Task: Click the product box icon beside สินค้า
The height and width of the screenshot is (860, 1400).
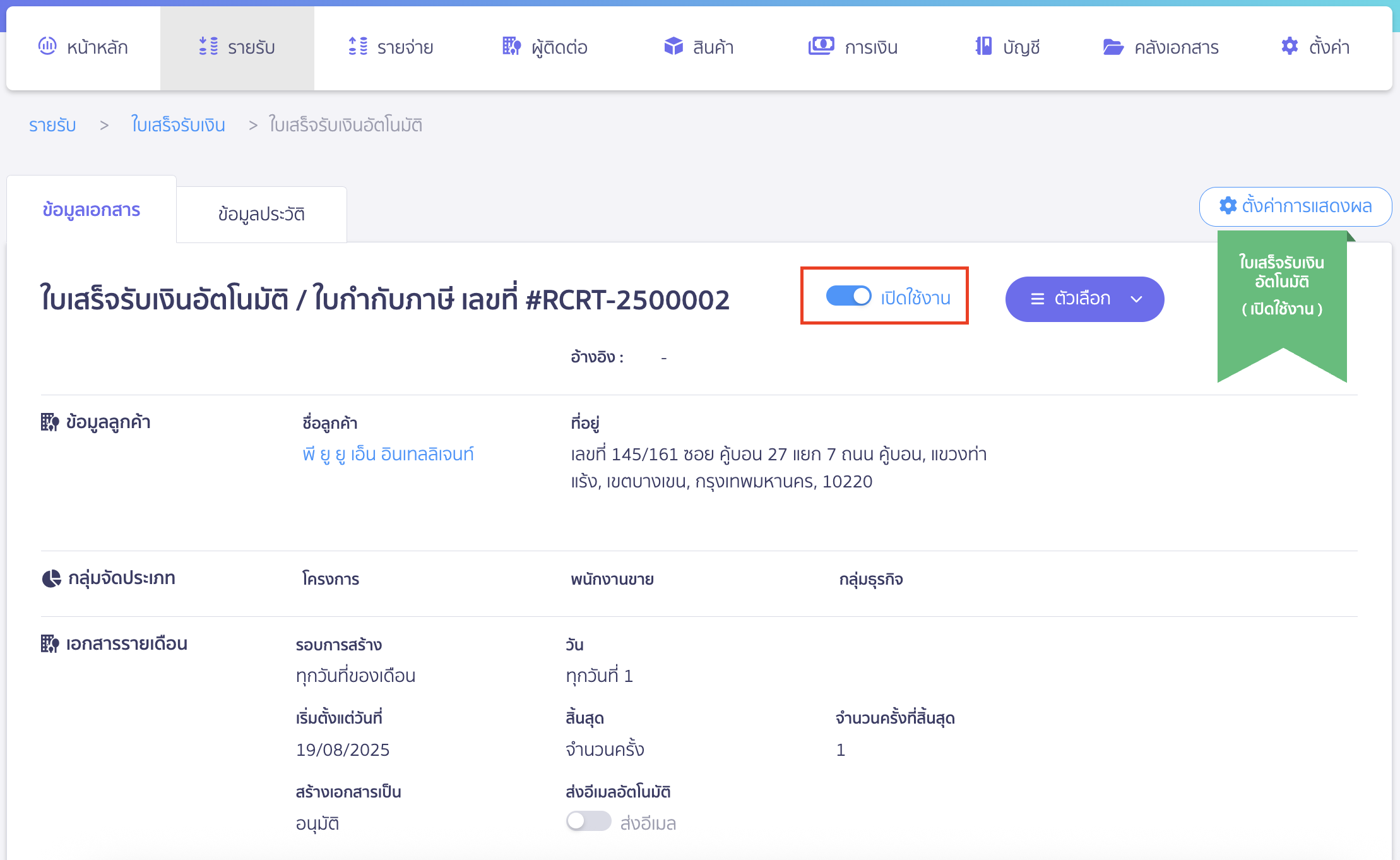Action: click(673, 46)
